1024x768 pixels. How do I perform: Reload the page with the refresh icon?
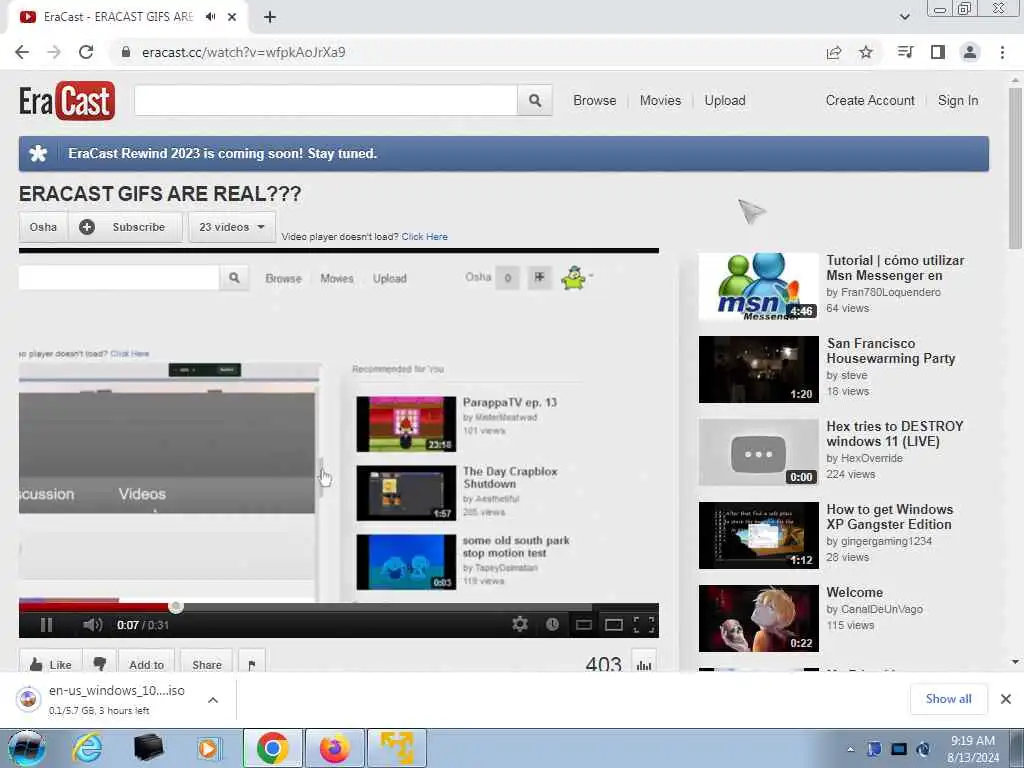(86, 52)
